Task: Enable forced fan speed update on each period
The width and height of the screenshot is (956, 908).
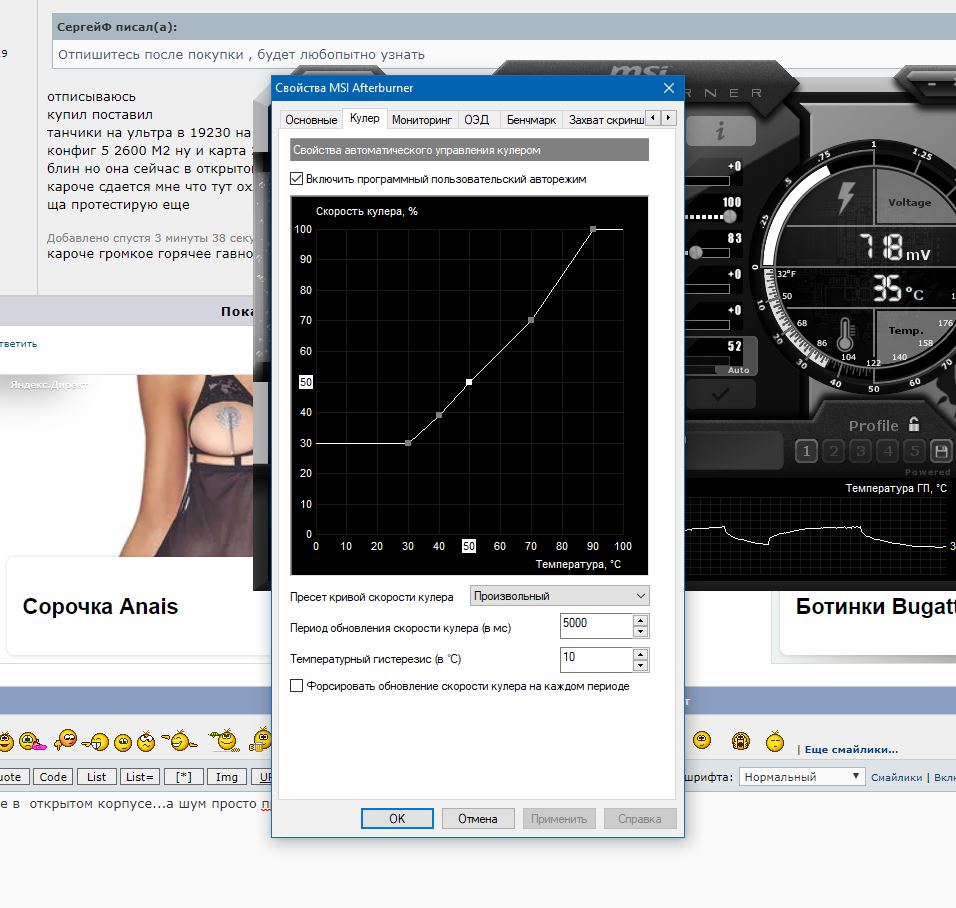Action: pos(296,686)
